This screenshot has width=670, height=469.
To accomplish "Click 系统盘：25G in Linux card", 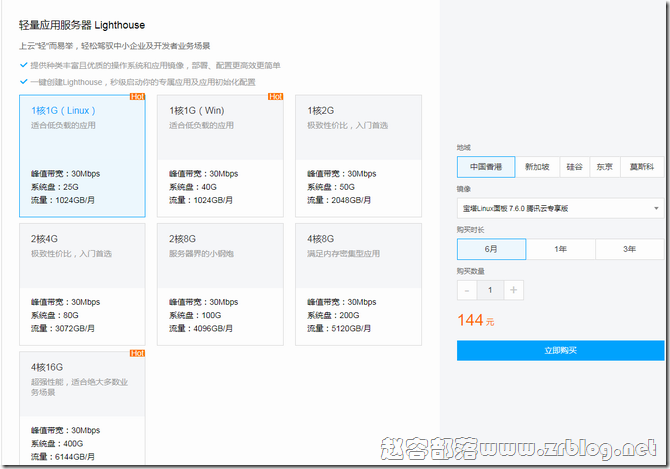I will pos(55,187).
